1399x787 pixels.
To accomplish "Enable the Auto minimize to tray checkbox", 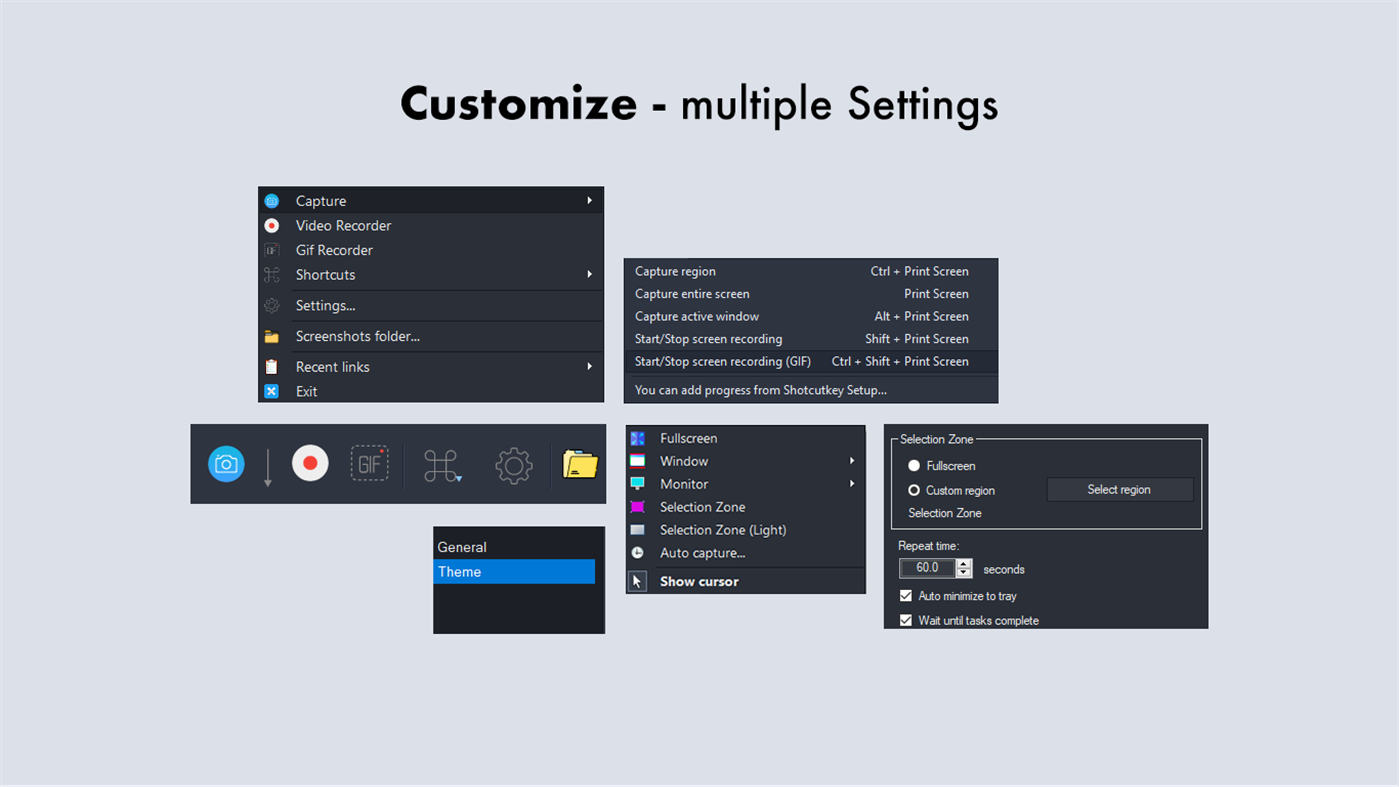I will point(906,595).
